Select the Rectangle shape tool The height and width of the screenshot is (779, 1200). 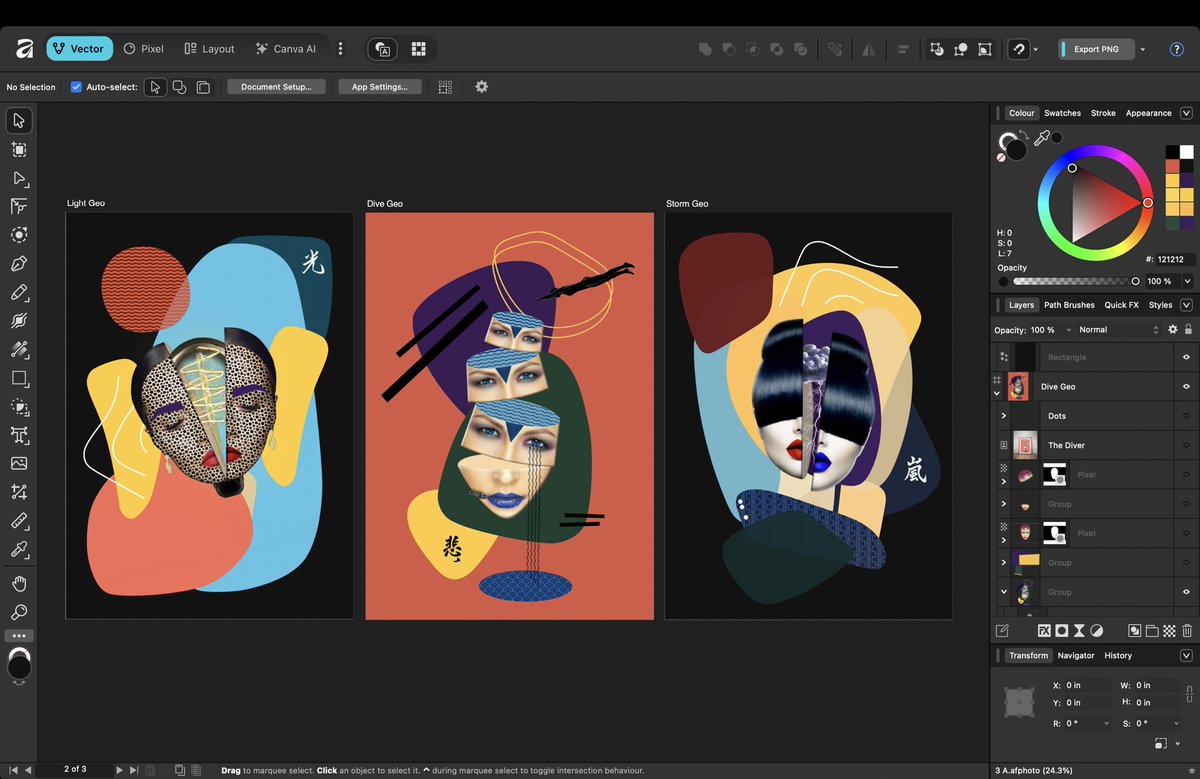click(x=19, y=378)
